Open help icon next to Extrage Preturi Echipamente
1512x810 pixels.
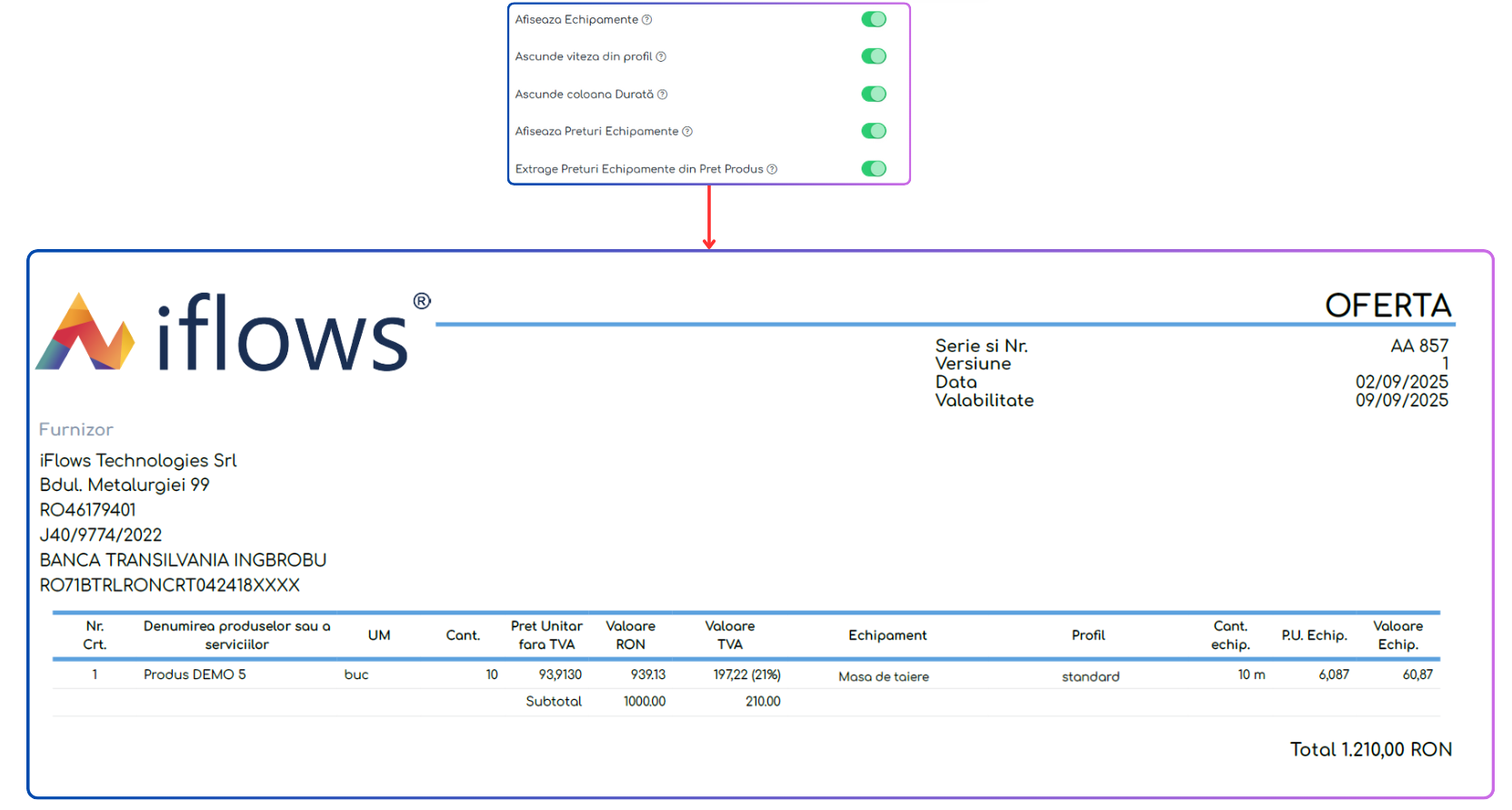[772, 169]
